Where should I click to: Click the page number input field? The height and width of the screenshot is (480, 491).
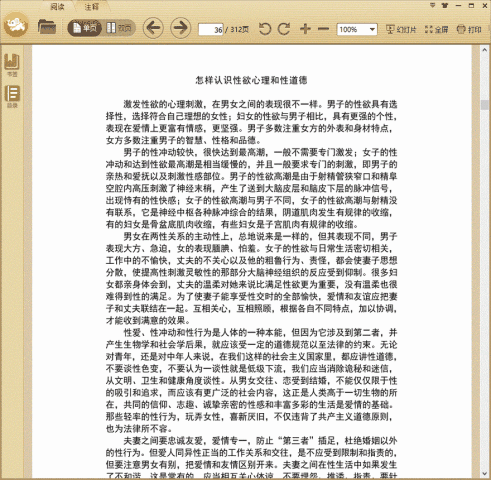pyautogui.click(x=211, y=29)
